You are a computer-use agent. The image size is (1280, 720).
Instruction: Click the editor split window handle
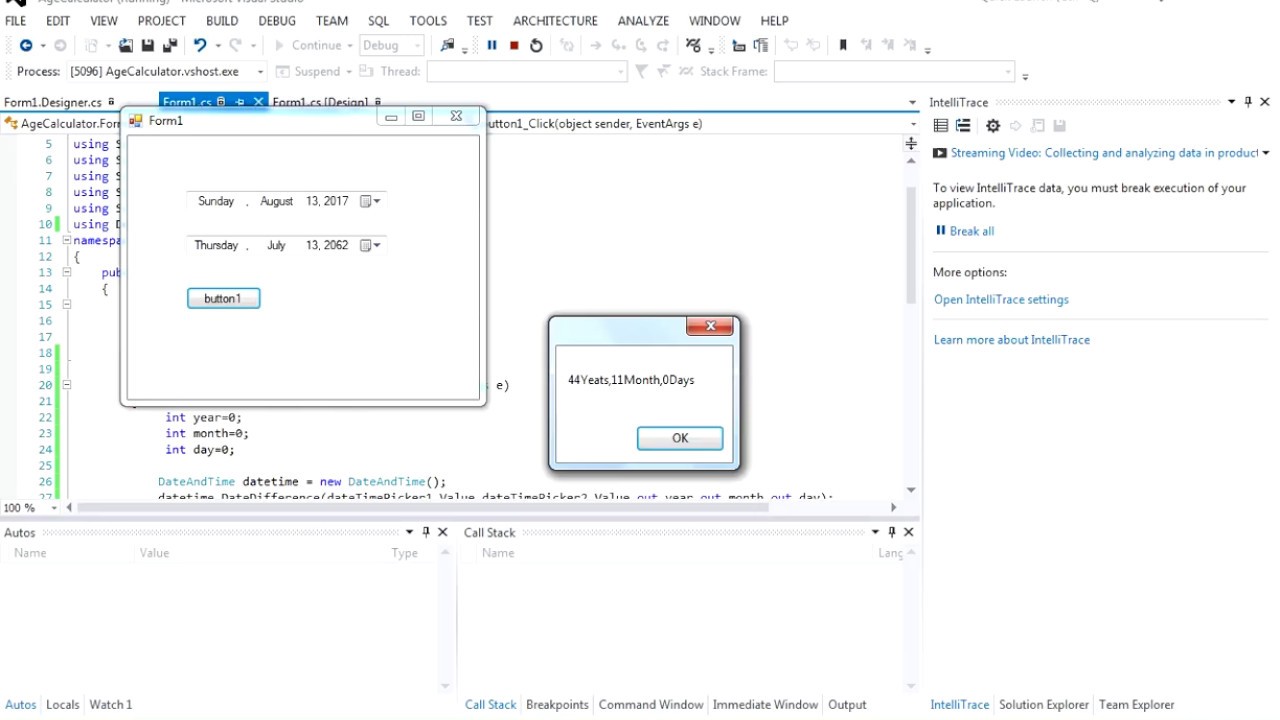point(911,144)
